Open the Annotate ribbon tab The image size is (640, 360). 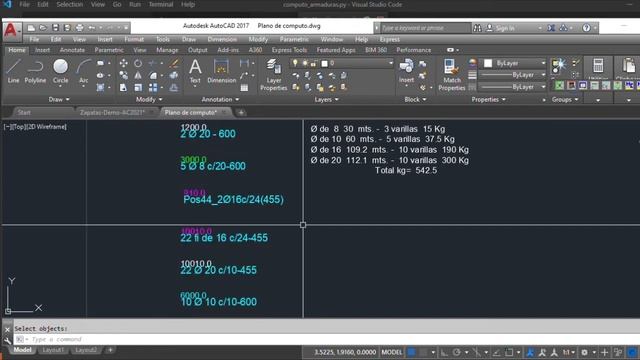click(x=72, y=50)
